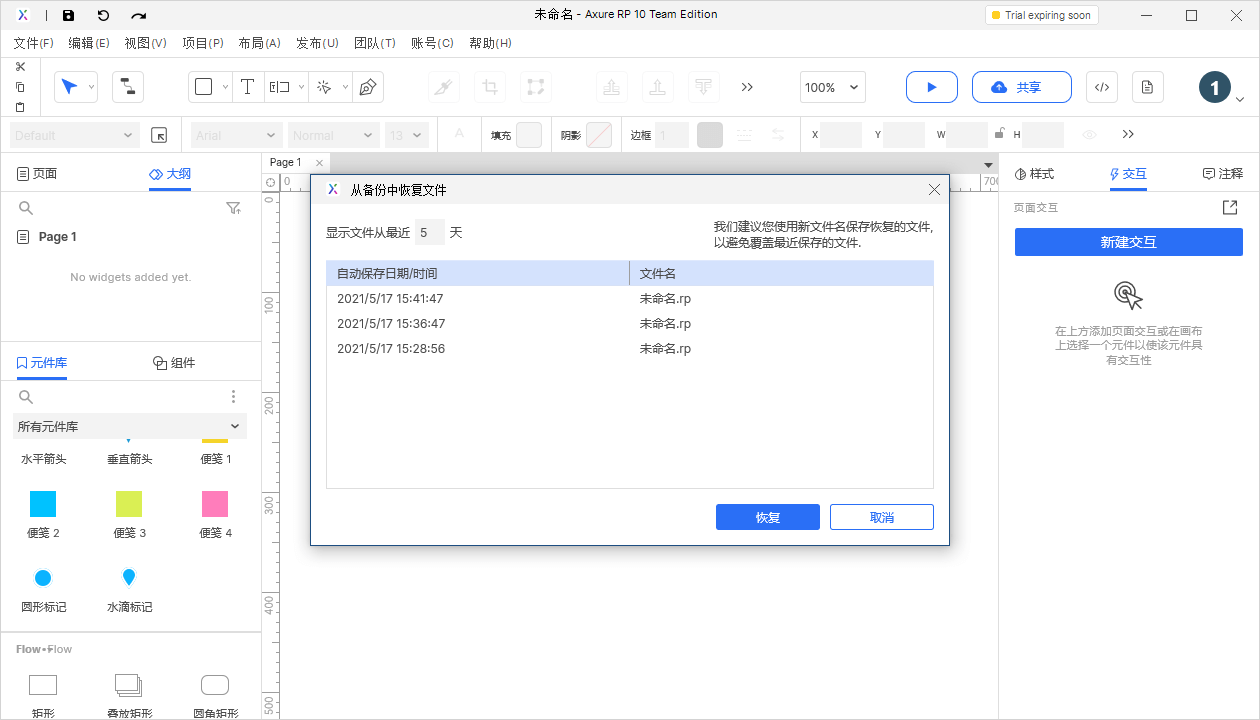1260x720 pixels.
Task: Open the selection tool mode dropdown arrow
Action: point(91,87)
